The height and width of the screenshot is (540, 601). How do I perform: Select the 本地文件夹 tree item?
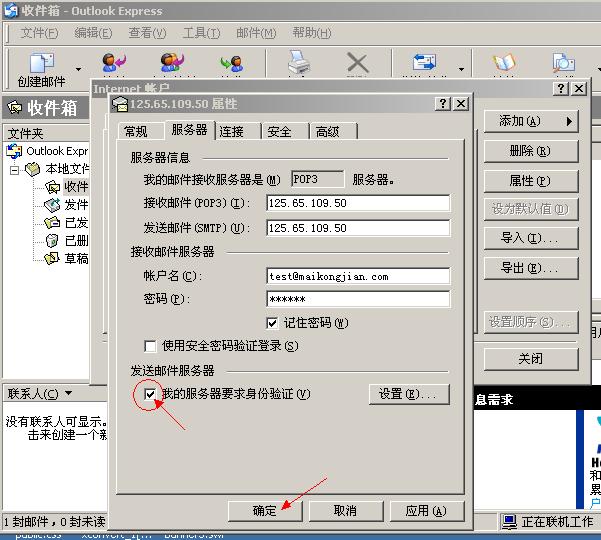(x=57, y=169)
